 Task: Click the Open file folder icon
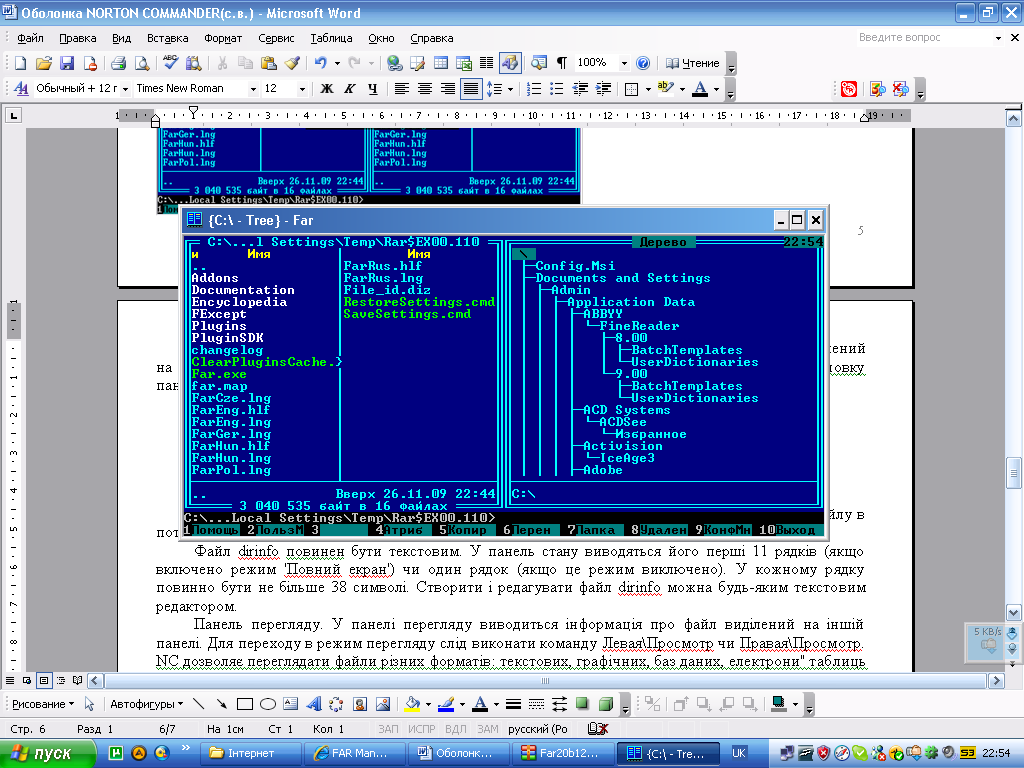44,63
